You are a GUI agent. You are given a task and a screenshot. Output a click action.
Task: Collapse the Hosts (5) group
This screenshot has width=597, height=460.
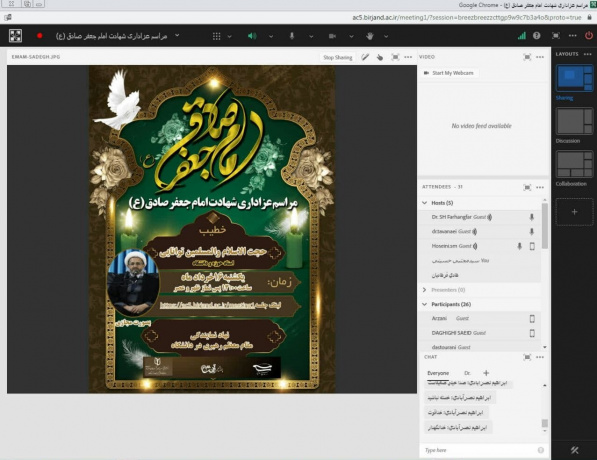click(425, 203)
